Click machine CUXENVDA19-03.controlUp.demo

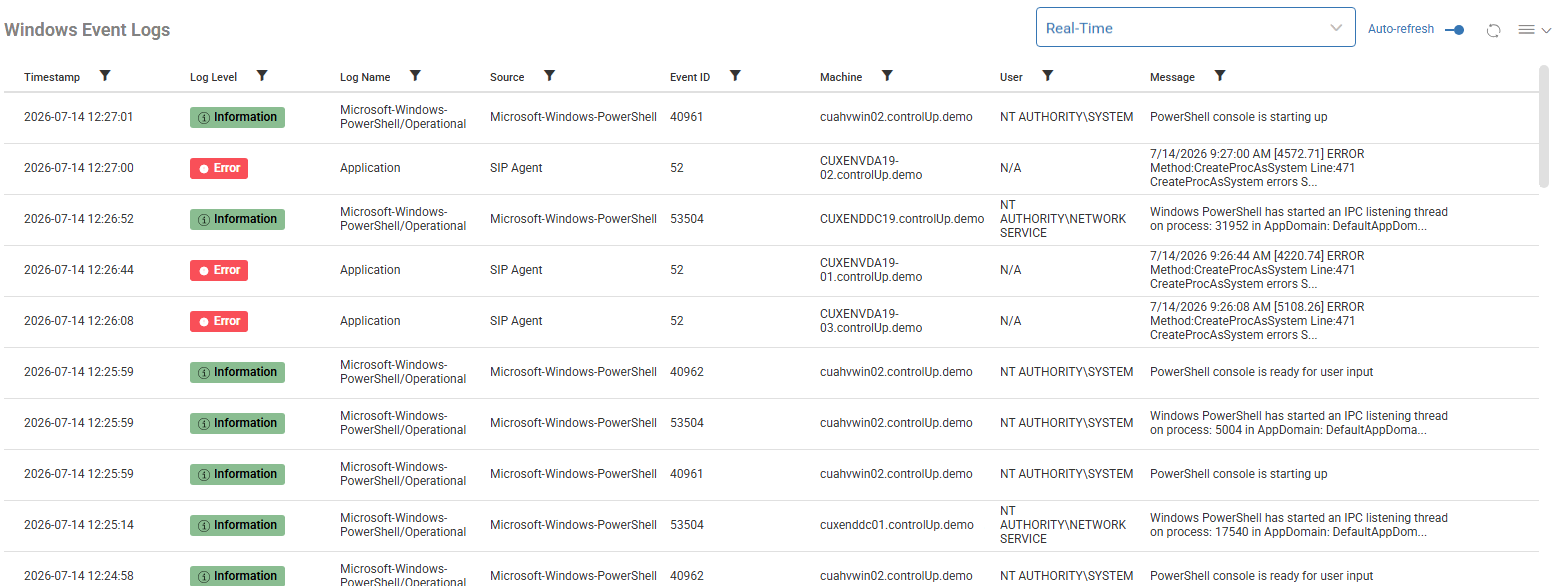(x=871, y=321)
